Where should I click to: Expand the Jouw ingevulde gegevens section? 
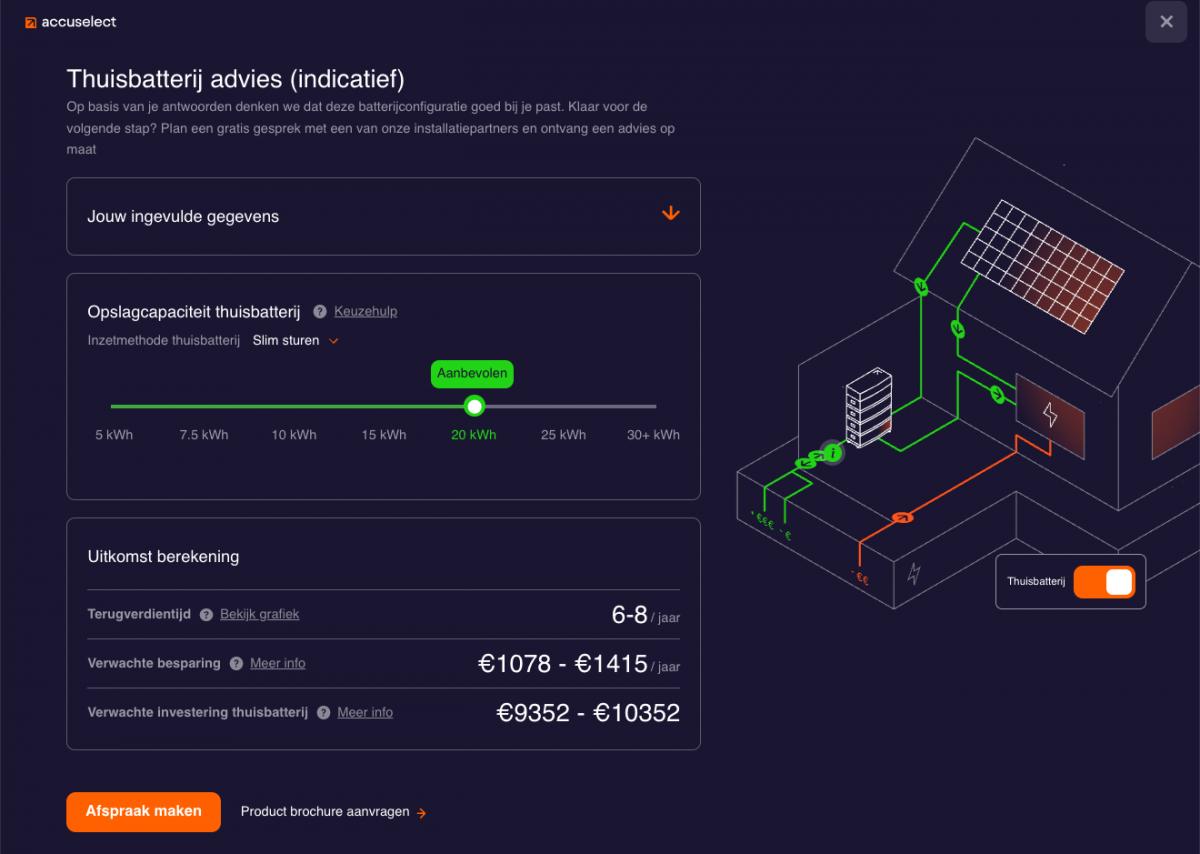tap(670, 214)
